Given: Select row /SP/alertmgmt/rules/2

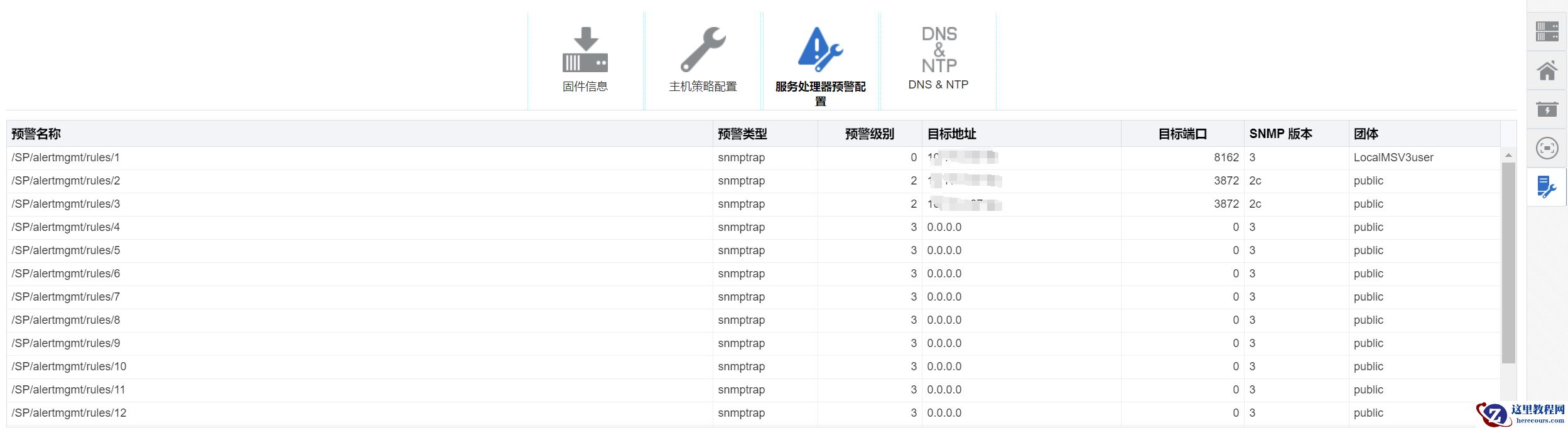Looking at the screenshot, I should click(x=754, y=181).
